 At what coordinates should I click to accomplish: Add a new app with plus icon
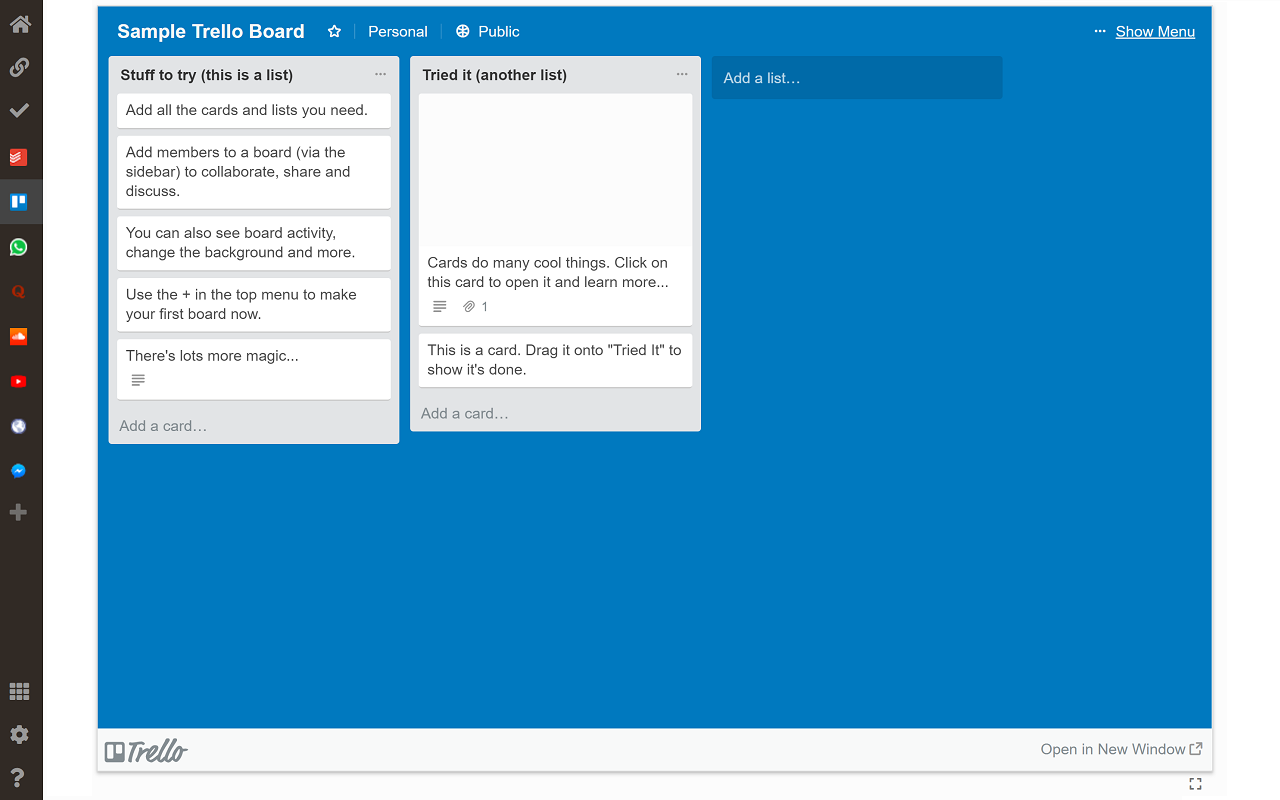point(18,513)
